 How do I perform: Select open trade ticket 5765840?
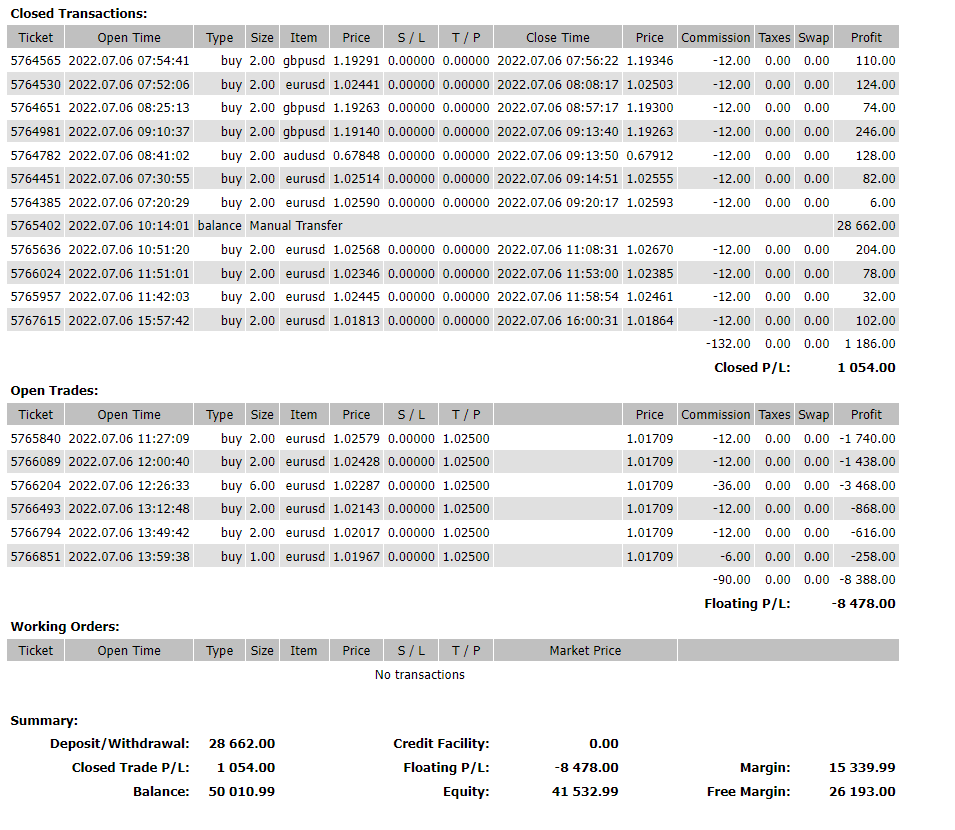[36, 438]
